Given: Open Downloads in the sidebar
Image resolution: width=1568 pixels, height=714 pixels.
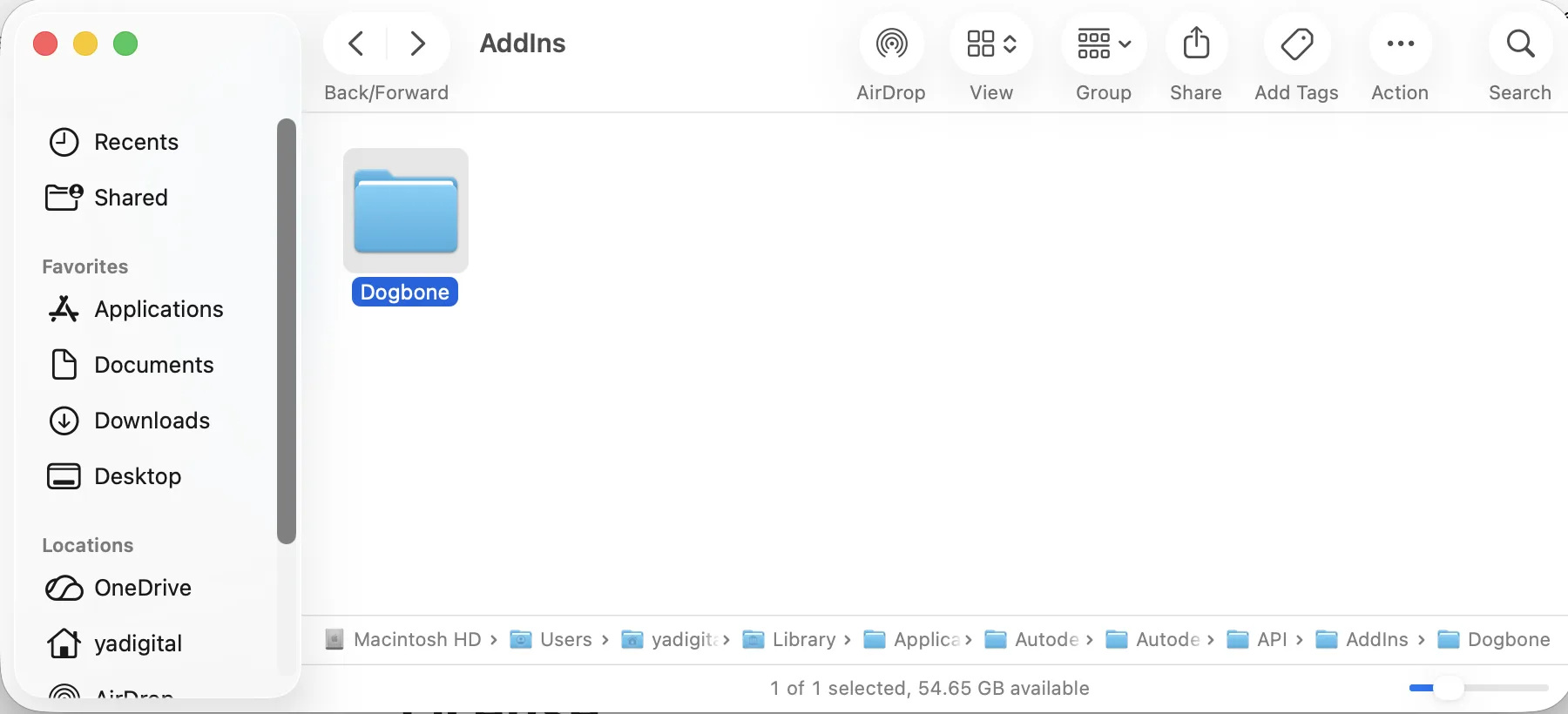Looking at the screenshot, I should point(157,421).
